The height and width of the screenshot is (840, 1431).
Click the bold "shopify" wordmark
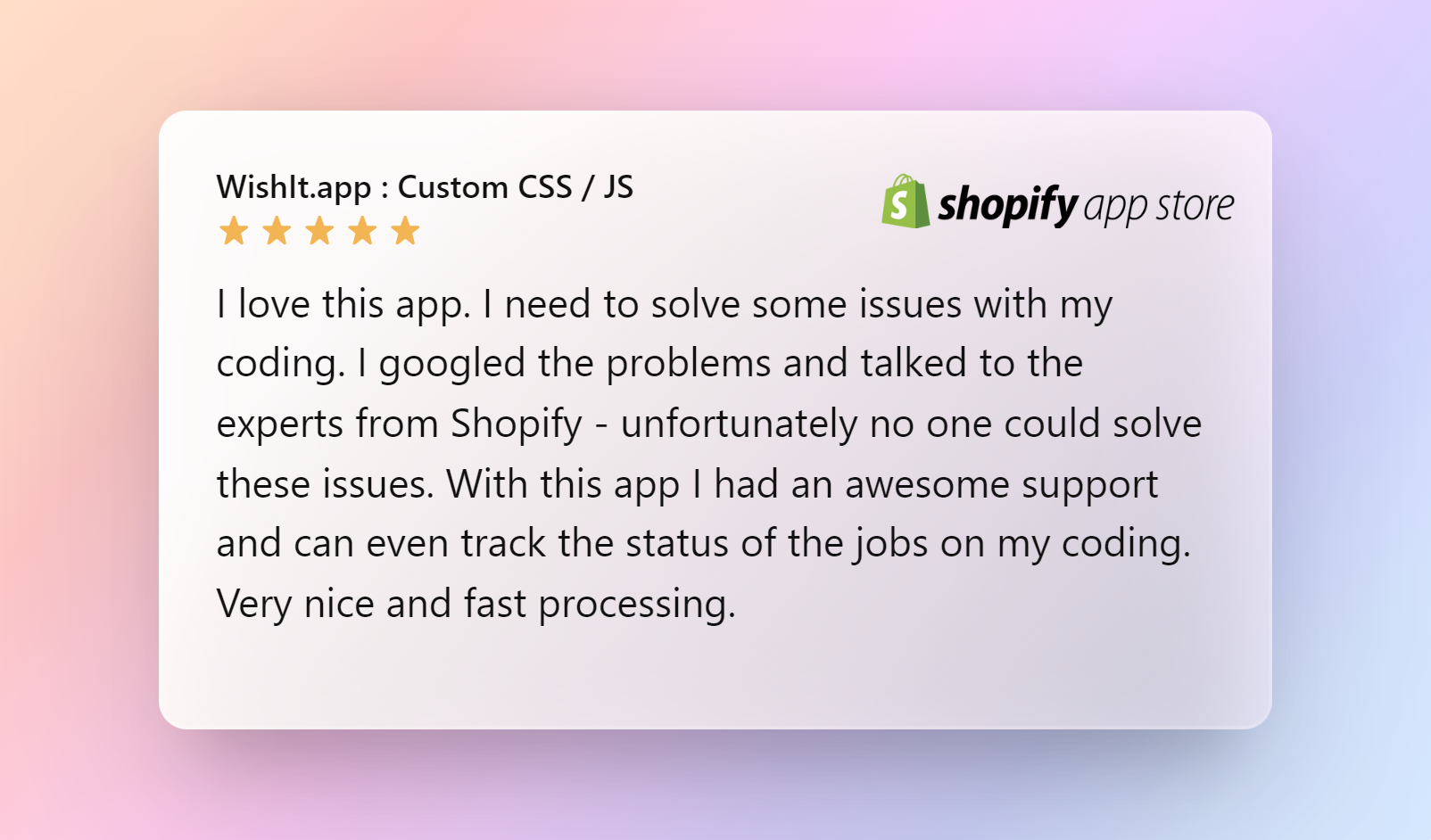[1008, 206]
